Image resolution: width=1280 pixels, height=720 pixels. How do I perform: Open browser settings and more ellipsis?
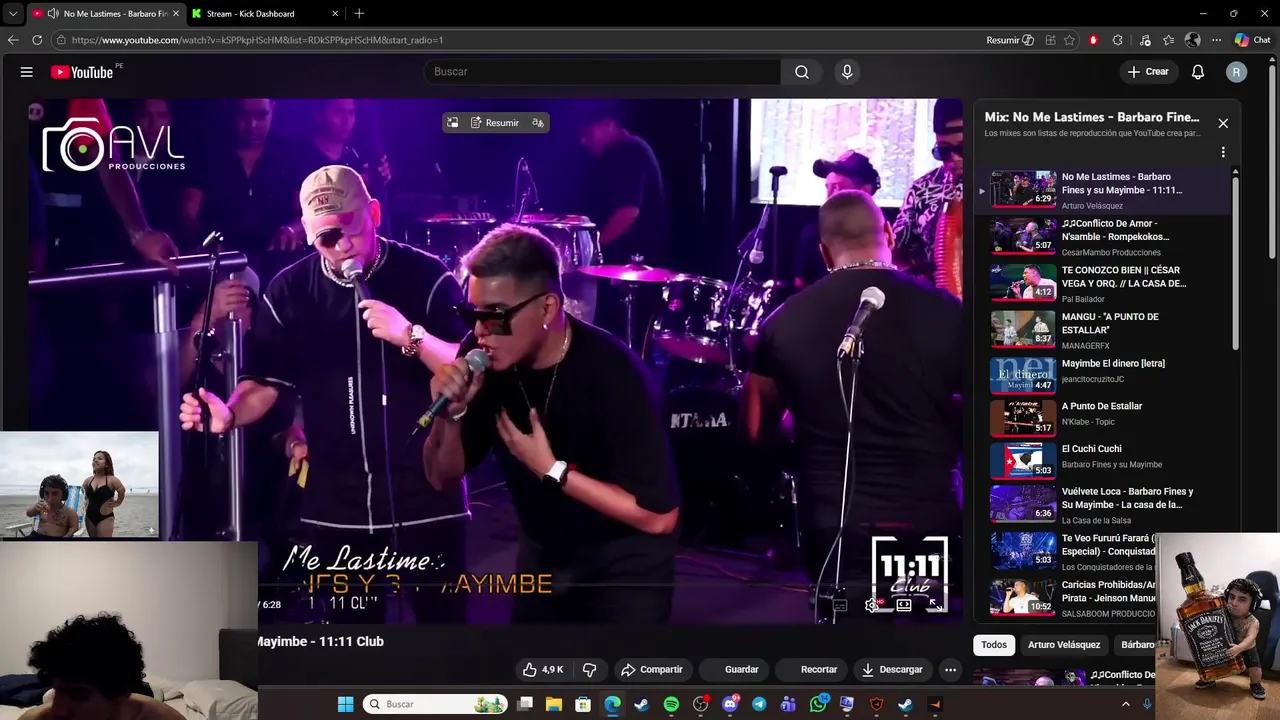(1216, 40)
